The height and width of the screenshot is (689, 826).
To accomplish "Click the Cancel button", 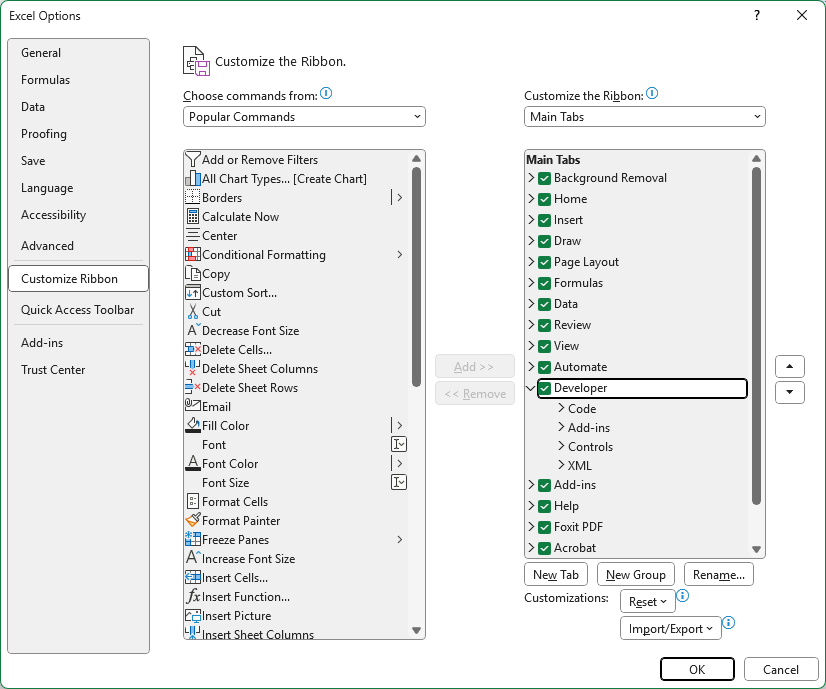I will click(x=781, y=669).
